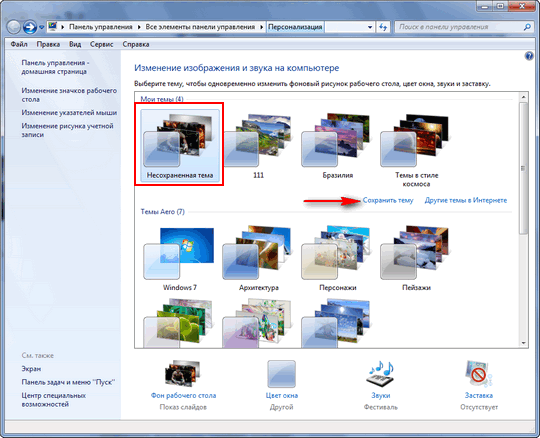Expand arrow after Панель управления breadcrumb
540x438 pixels.
(x=139, y=27)
